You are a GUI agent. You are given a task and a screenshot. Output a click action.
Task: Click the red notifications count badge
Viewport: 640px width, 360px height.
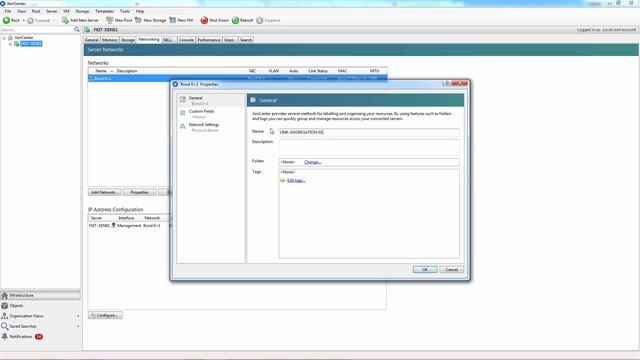tap(39, 337)
